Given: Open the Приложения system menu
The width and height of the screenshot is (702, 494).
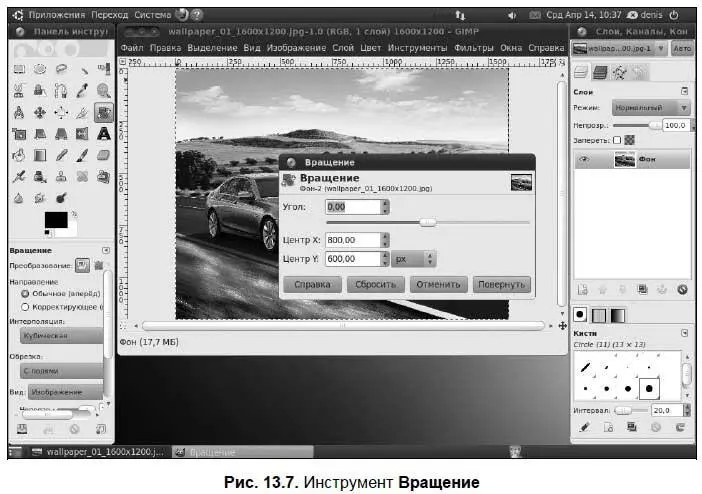Looking at the screenshot, I should click(57, 15).
